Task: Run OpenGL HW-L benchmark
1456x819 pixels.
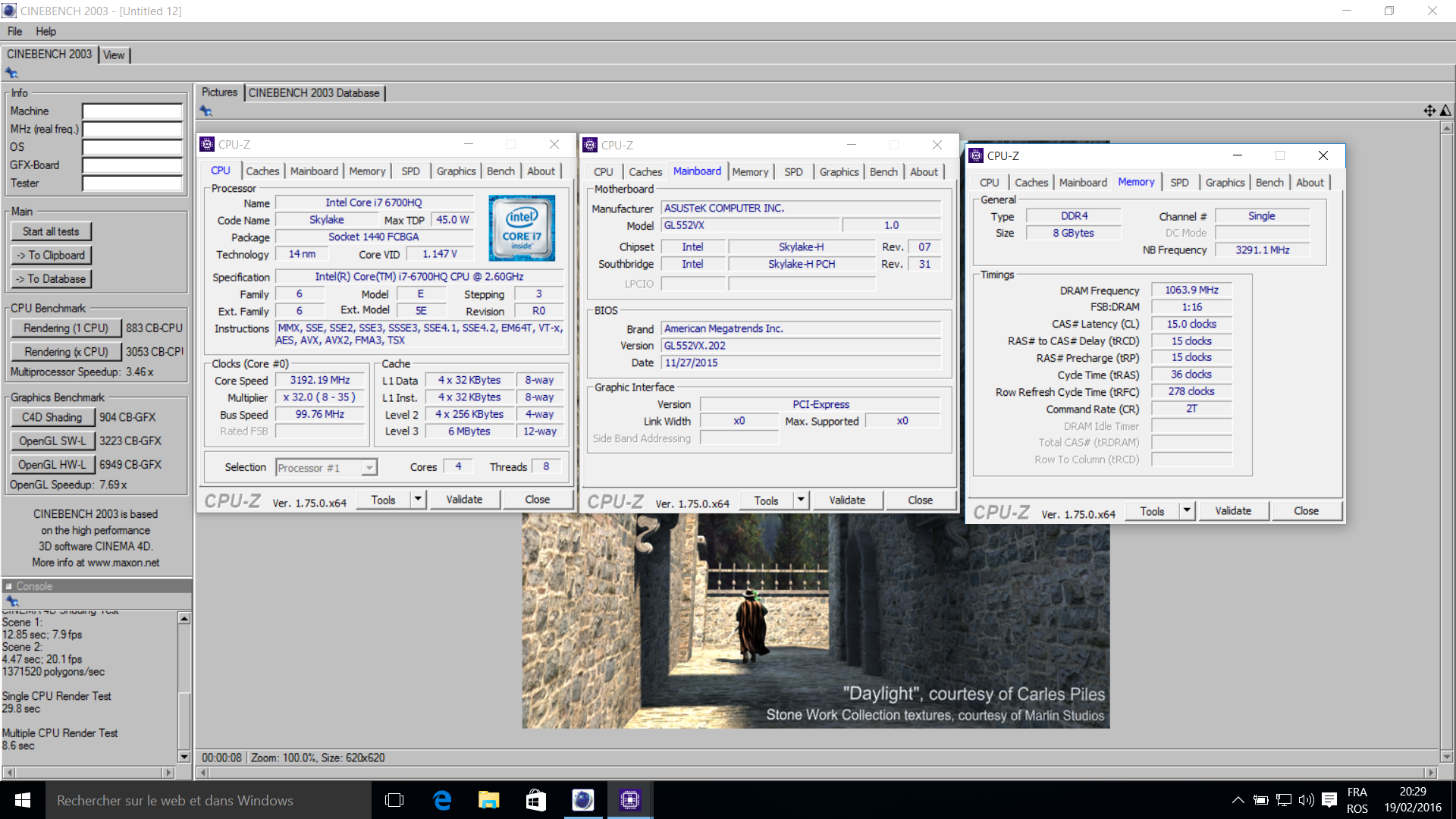Action: click(52, 464)
